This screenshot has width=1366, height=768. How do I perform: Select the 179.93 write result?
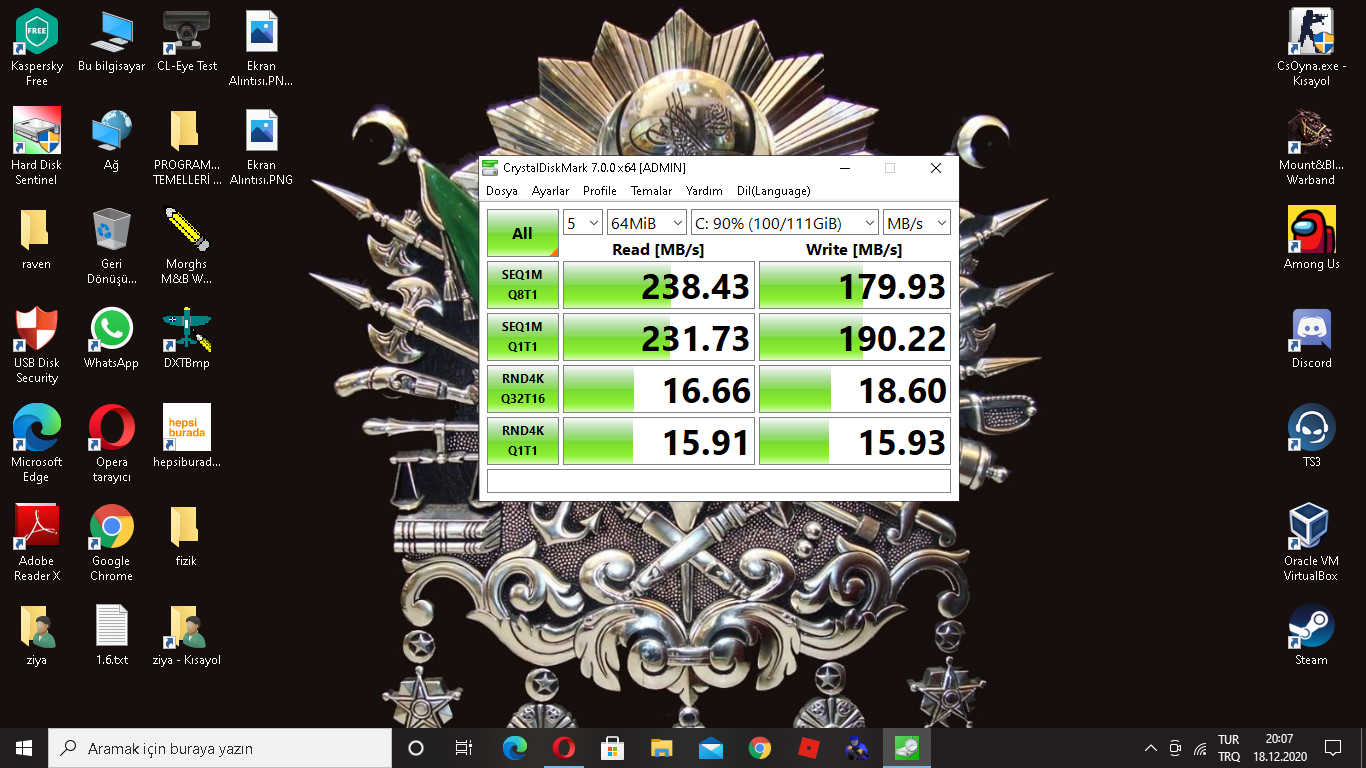tap(855, 285)
